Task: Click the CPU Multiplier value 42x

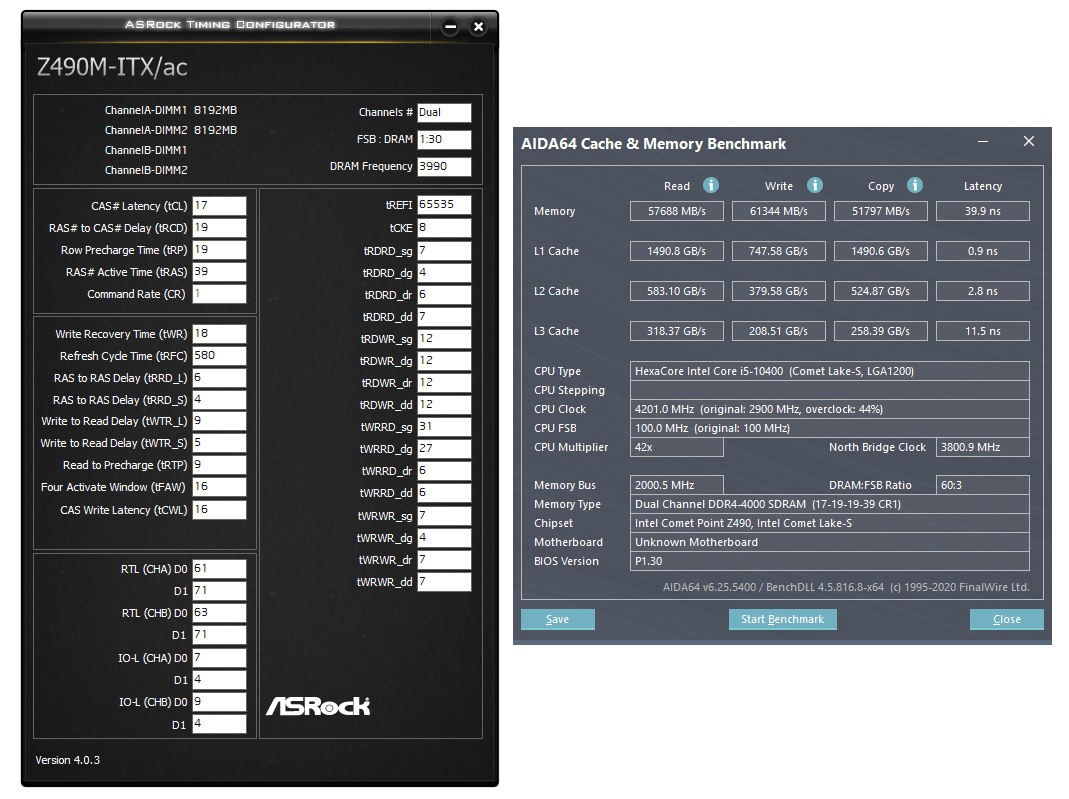Action: pos(676,447)
